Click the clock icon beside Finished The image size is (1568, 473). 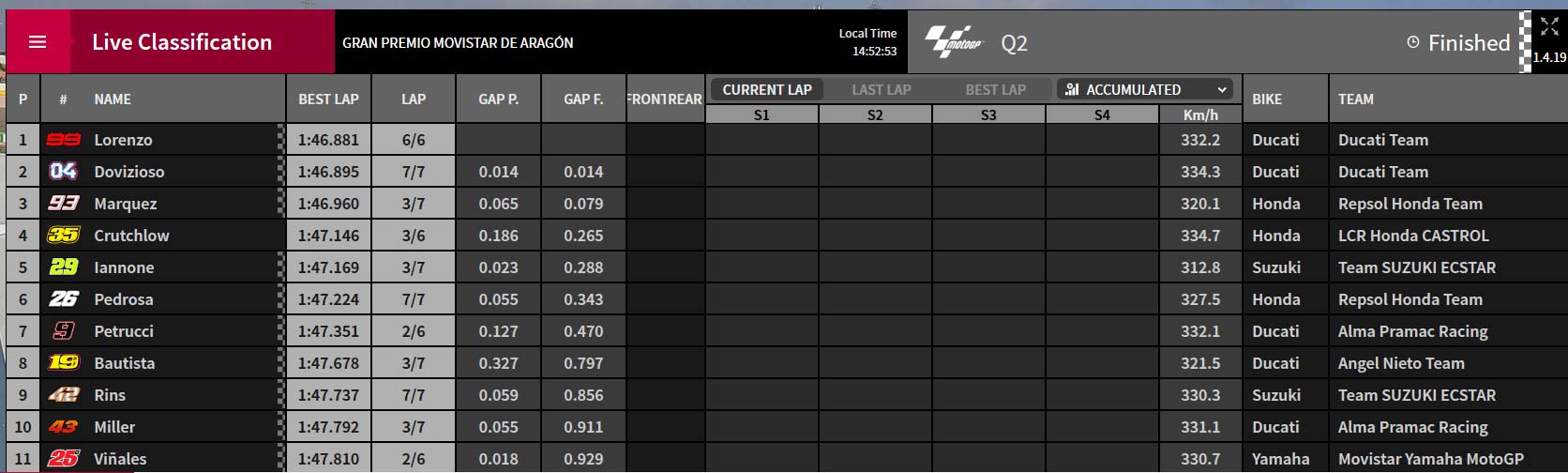click(1413, 42)
